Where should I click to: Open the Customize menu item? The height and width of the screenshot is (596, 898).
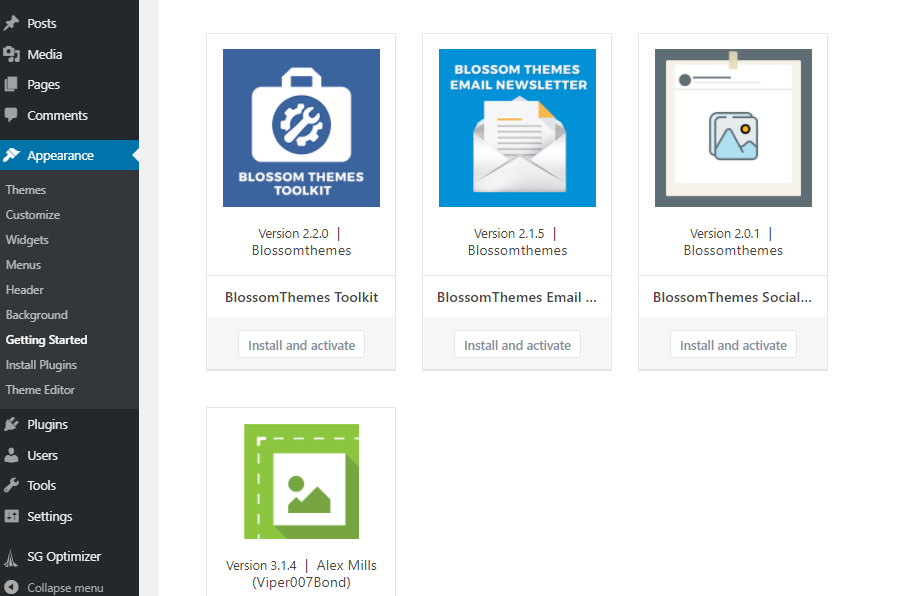(x=34, y=214)
